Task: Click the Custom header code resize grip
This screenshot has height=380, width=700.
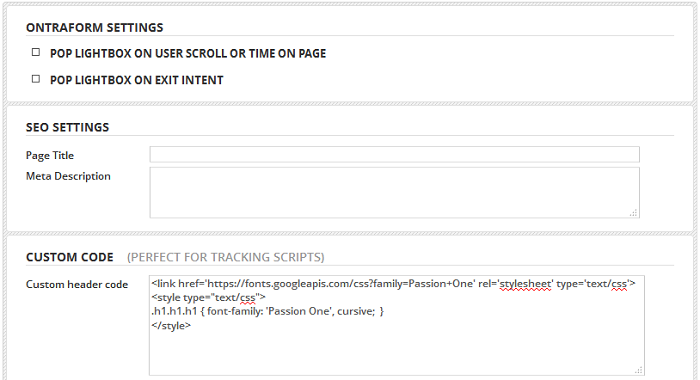Action: [x=639, y=370]
